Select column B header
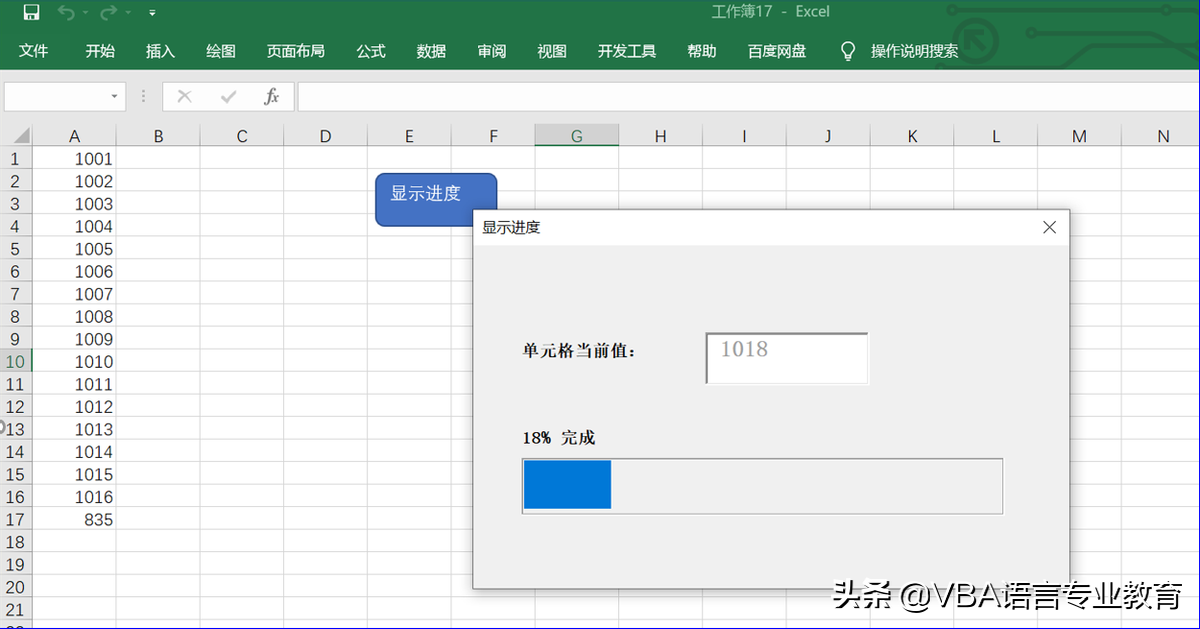Image resolution: width=1200 pixels, height=629 pixels. [158, 136]
